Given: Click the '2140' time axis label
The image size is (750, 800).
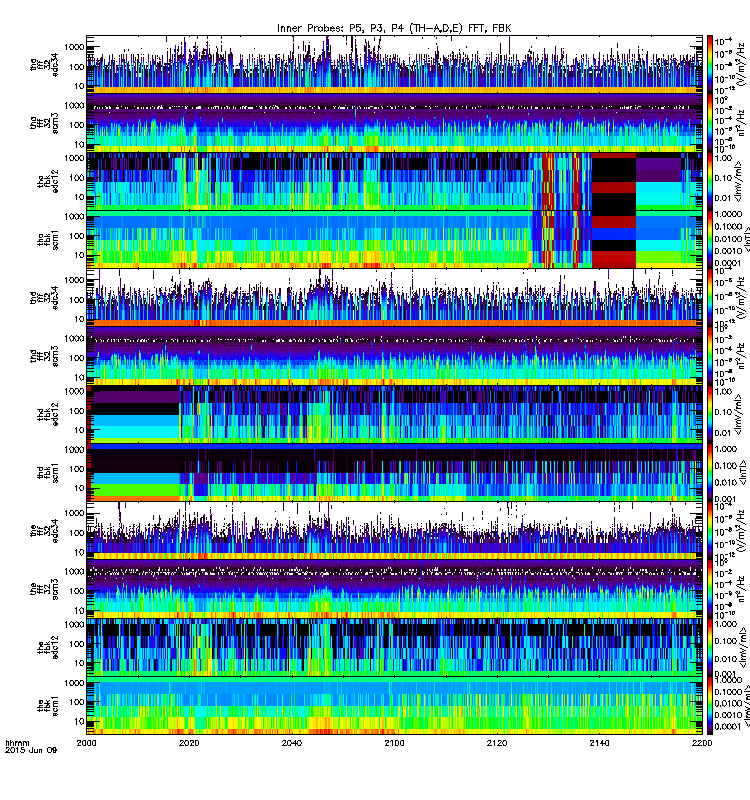Looking at the screenshot, I should (x=599, y=743).
